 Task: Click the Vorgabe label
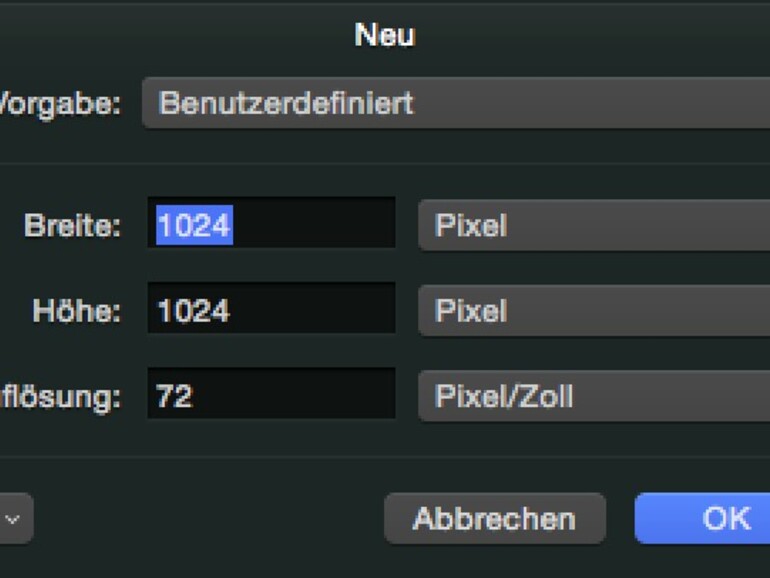pos(60,103)
